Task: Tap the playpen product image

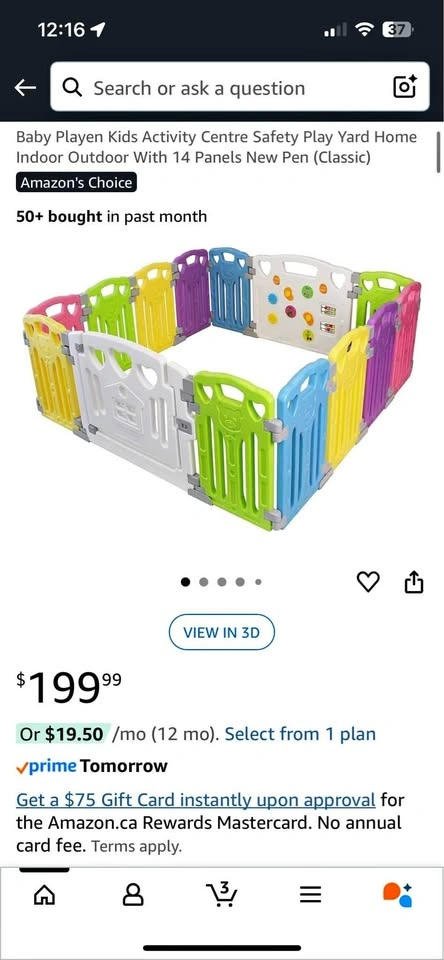Action: [222, 389]
